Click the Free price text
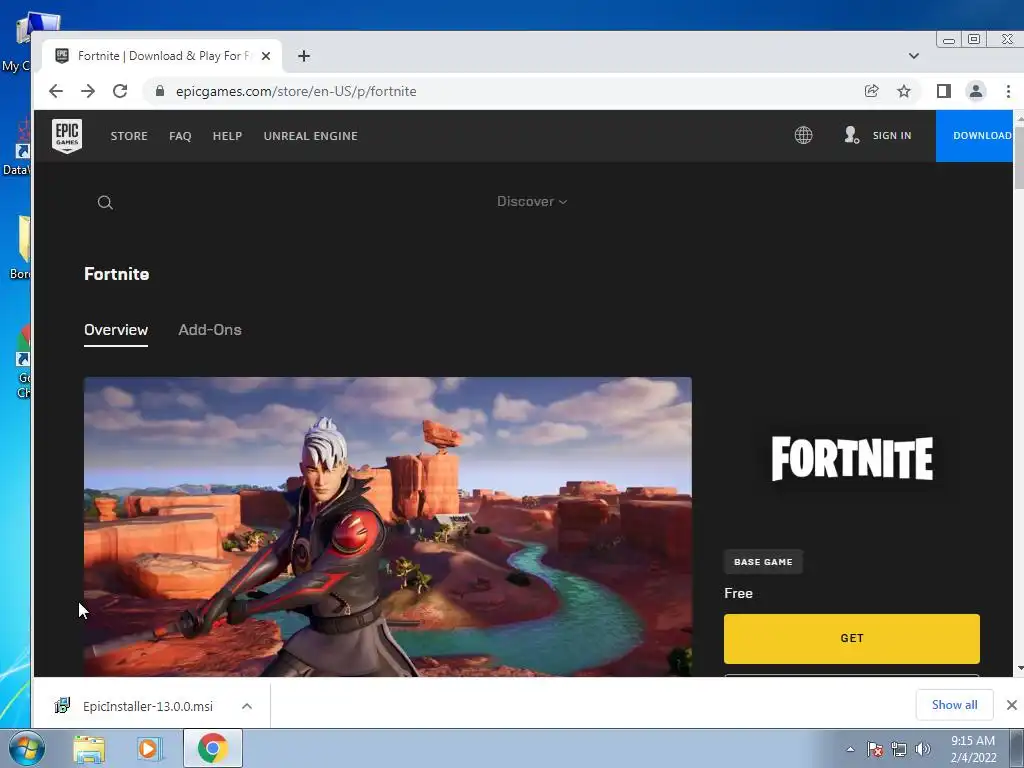The width and height of the screenshot is (1024, 768). point(739,593)
